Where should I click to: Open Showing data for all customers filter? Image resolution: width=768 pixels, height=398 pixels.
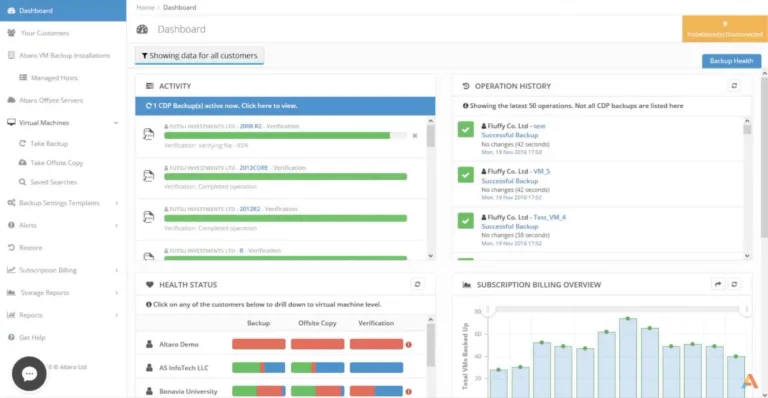coord(199,56)
